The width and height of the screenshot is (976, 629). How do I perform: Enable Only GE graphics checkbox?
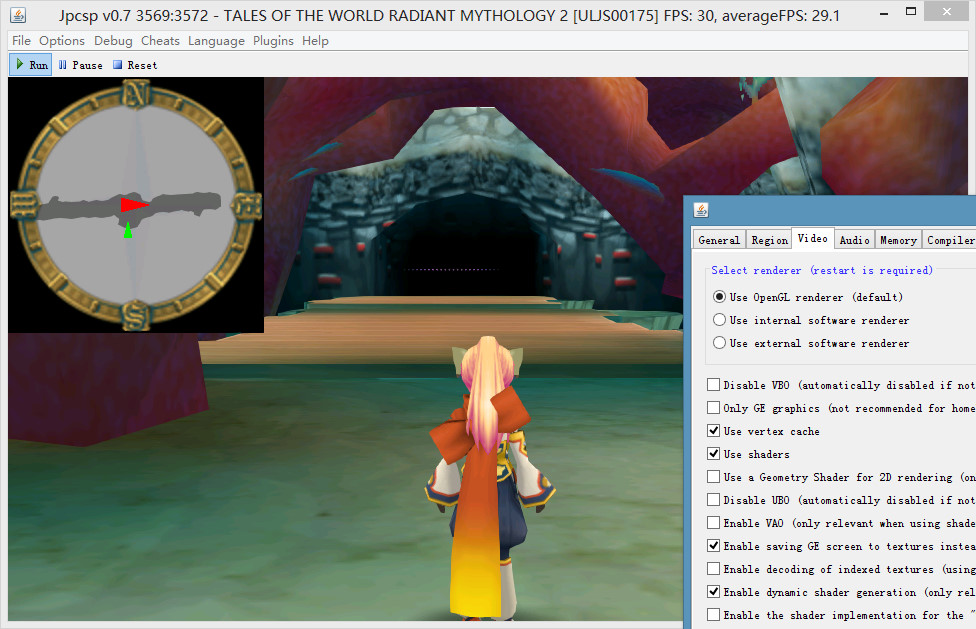click(x=714, y=408)
